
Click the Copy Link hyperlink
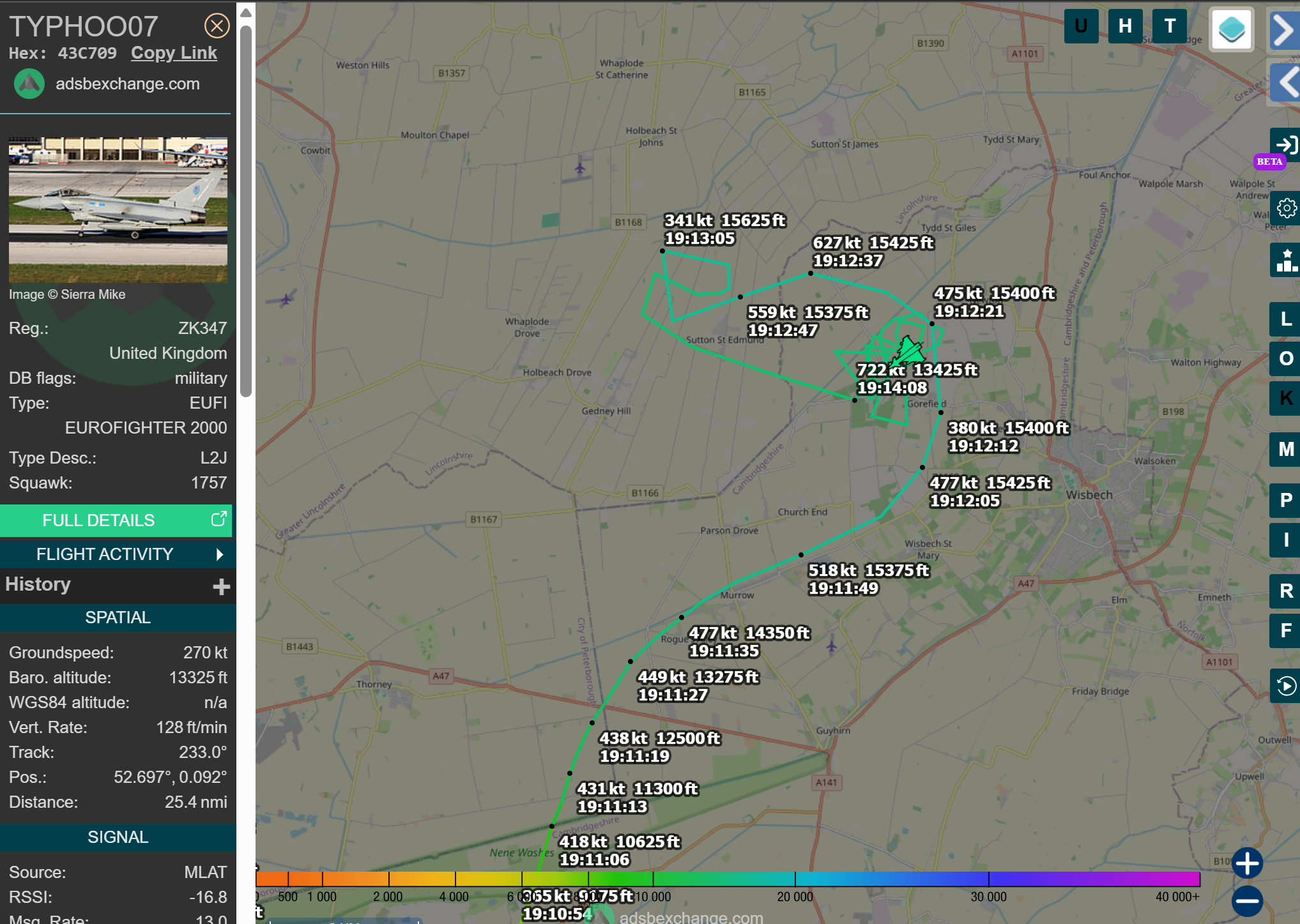(x=174, y=53)
